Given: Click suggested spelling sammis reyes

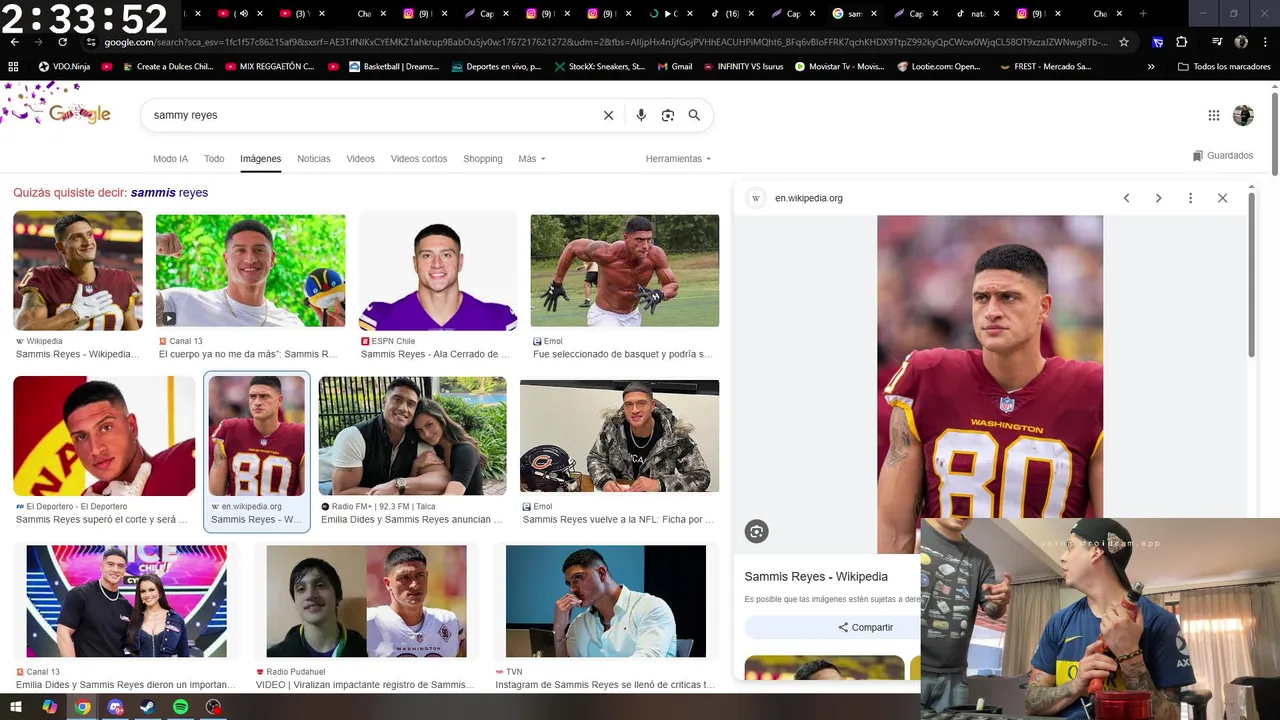Looking at the screenshot, I should click(169, 192).
